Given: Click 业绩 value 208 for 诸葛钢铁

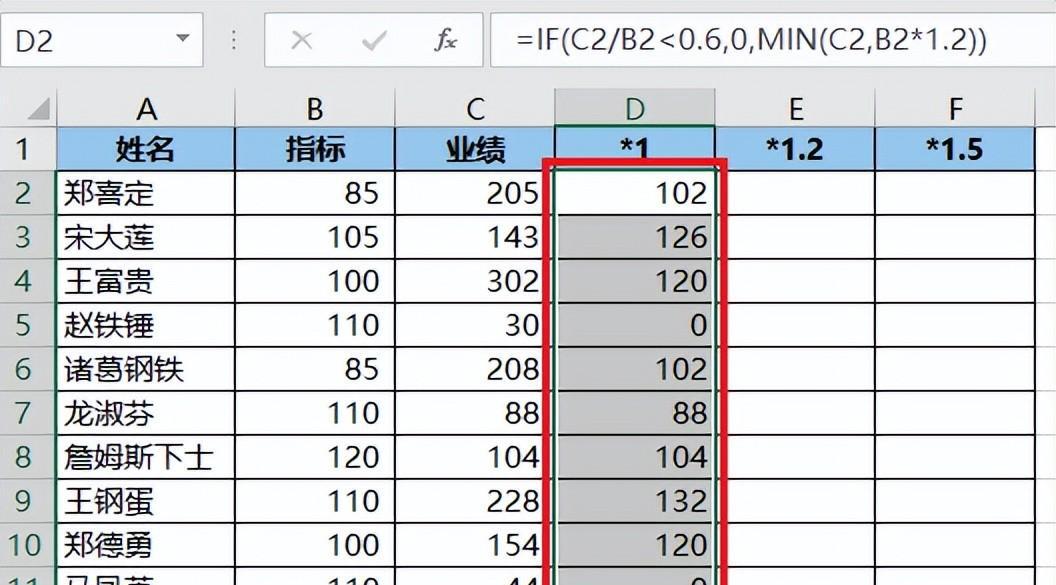Looking at the screenshot, I should pos(475,369).
